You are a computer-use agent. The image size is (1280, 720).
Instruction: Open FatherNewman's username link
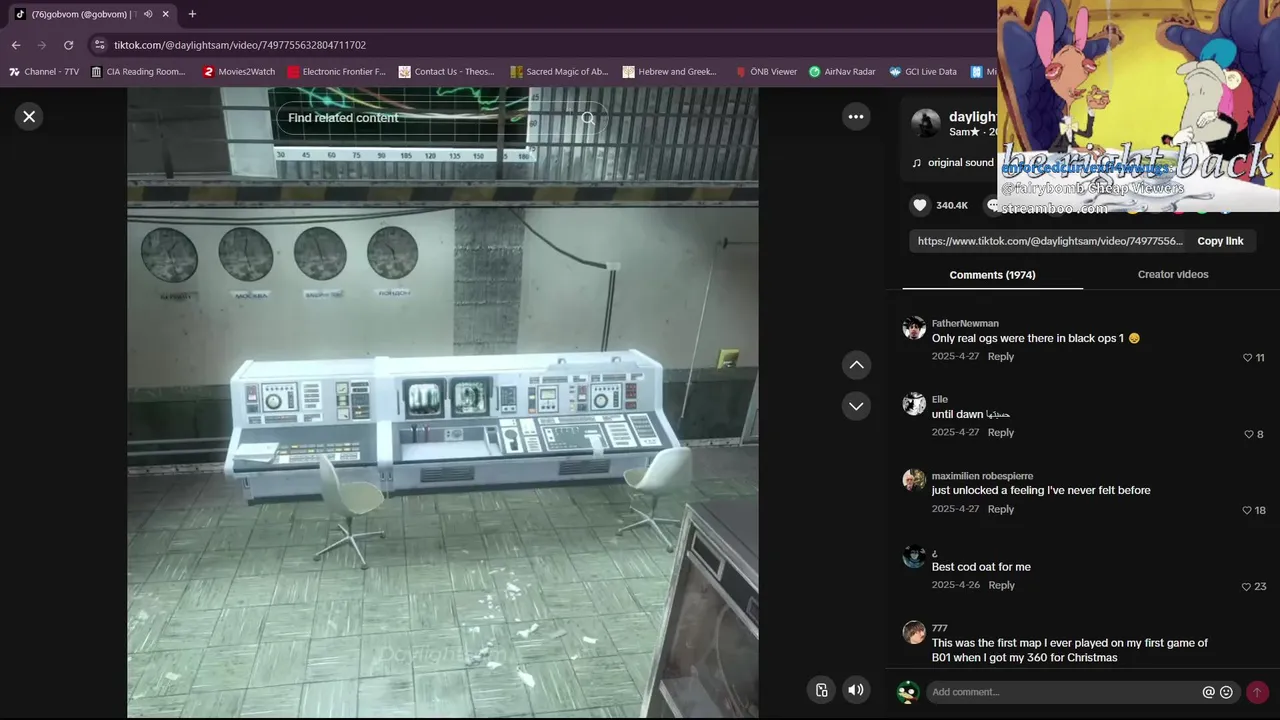point(965,323)
